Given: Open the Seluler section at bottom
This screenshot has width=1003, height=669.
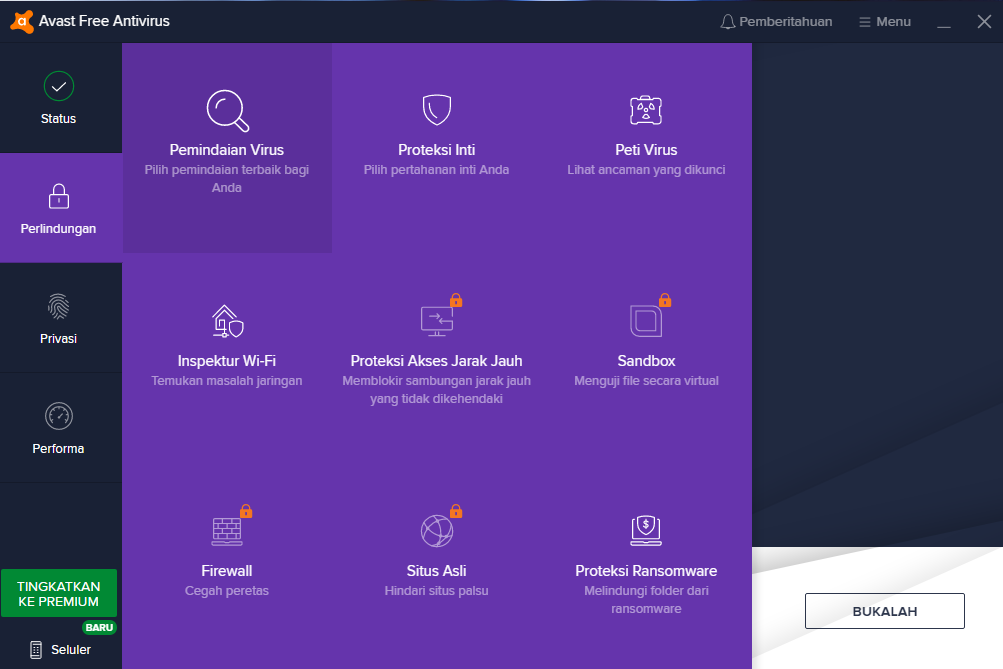Looking at the screenshot, I should pyautogui.click(x=58, y=649).
